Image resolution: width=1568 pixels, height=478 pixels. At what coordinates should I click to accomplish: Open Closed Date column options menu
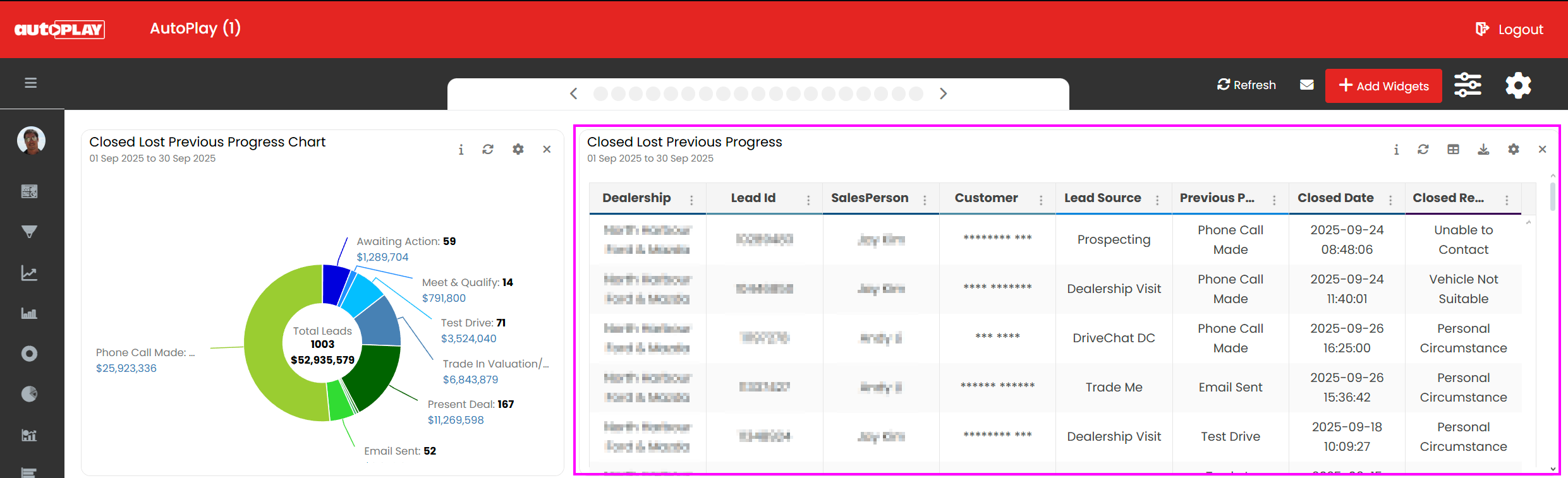(1390, 200)
